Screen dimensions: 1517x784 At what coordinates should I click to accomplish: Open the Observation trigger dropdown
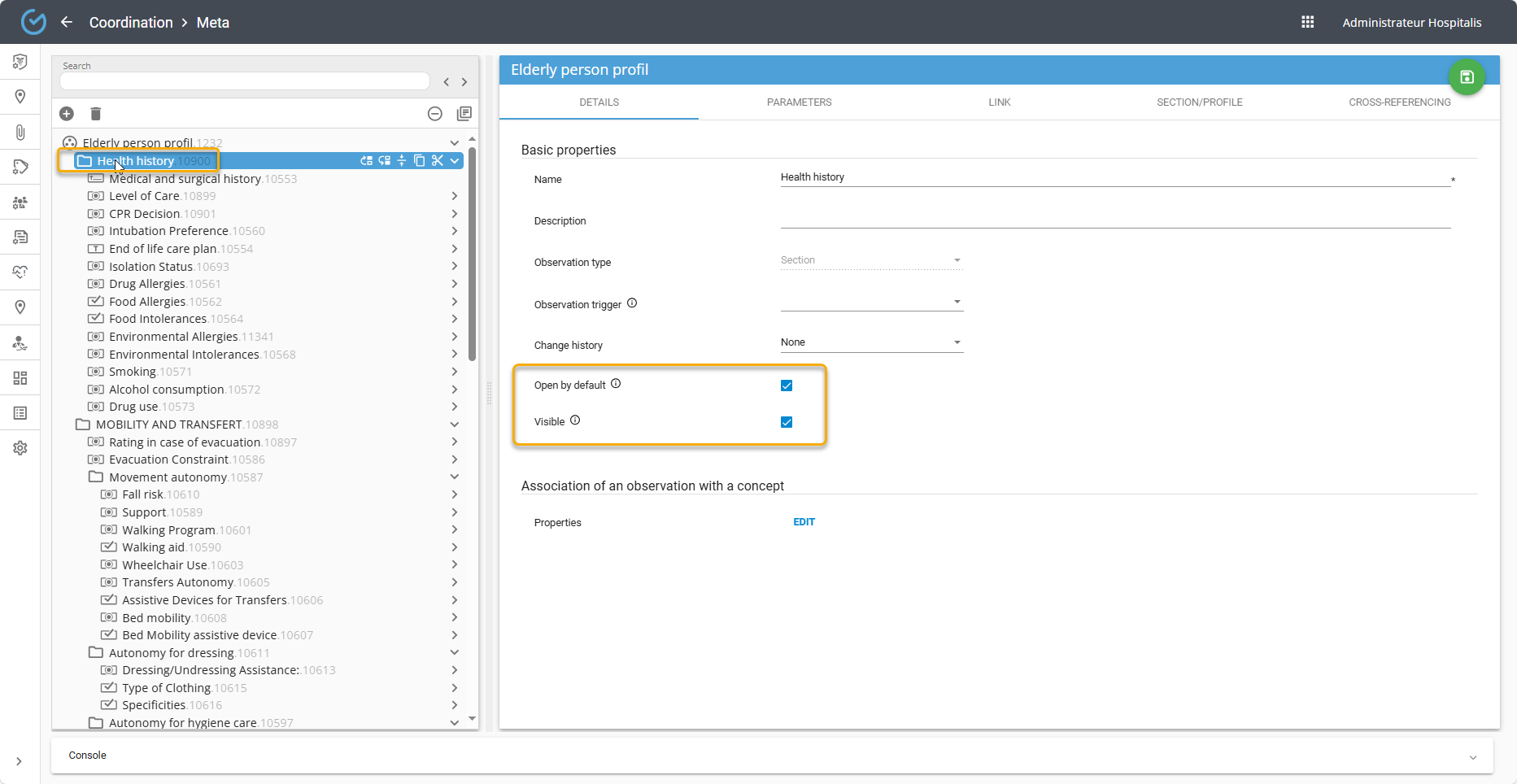870,302
